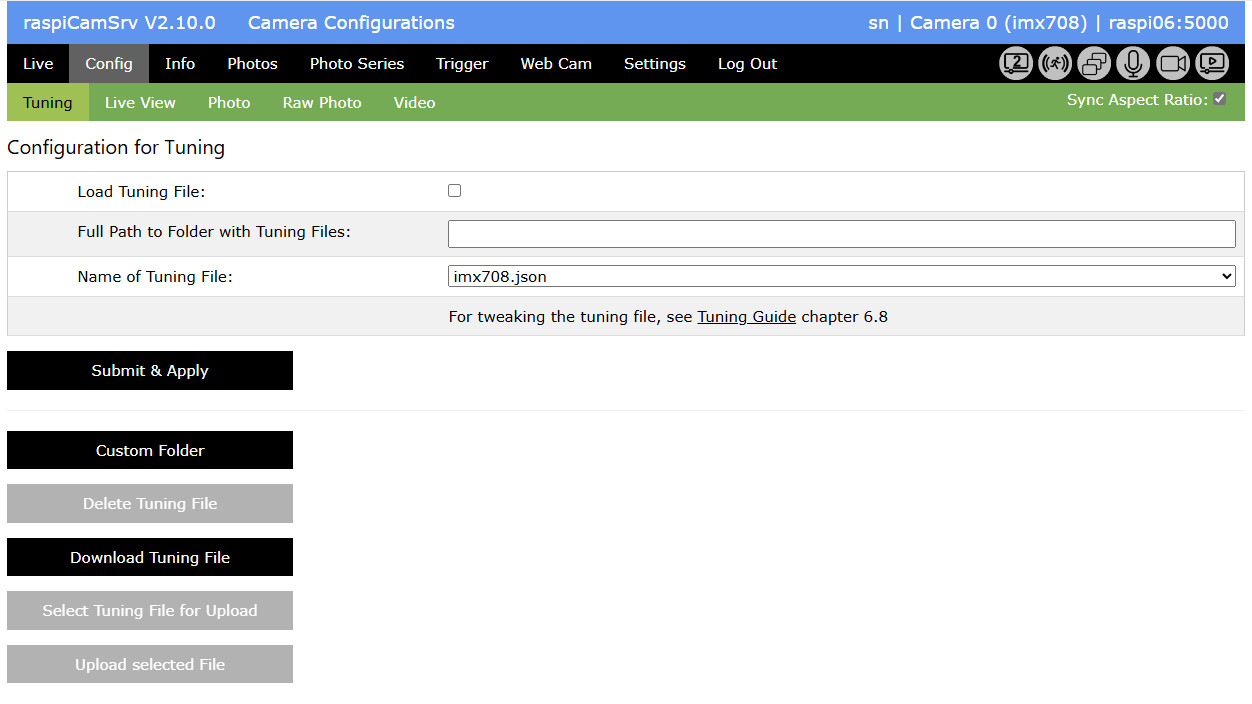Screen dimensions: 1252x704
Task: Click the stacked frames photo series icon
Action: tap(1094, 64)
